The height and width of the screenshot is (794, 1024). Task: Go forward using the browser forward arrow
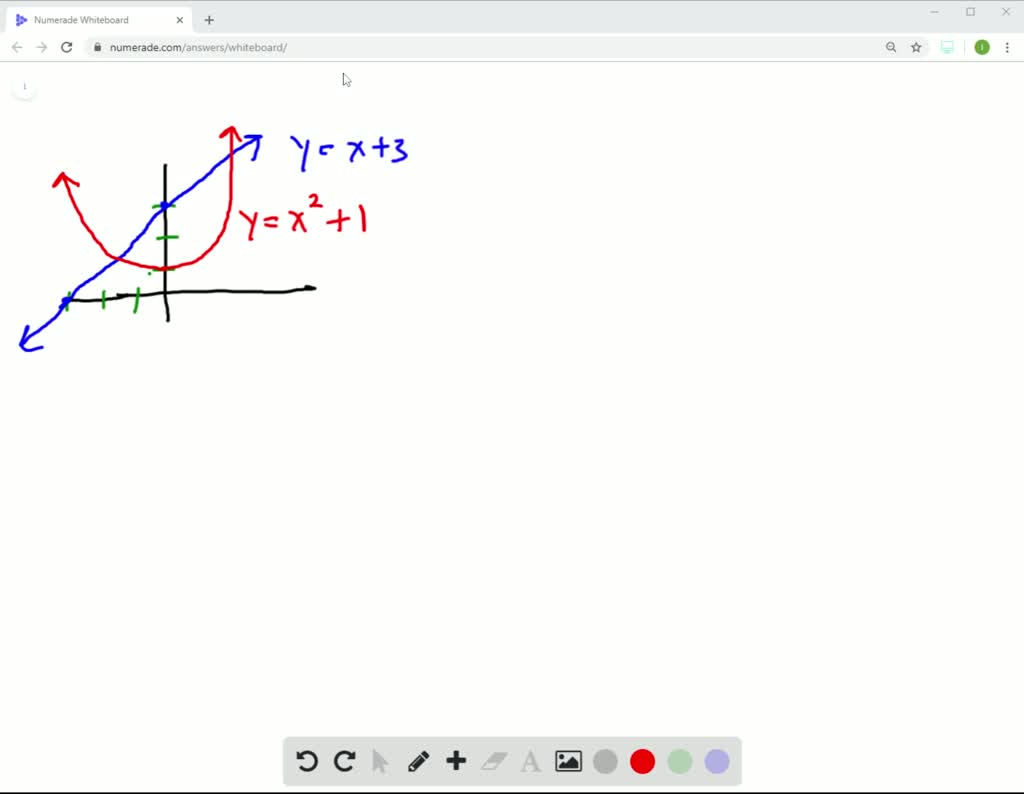tap(41, 46)
